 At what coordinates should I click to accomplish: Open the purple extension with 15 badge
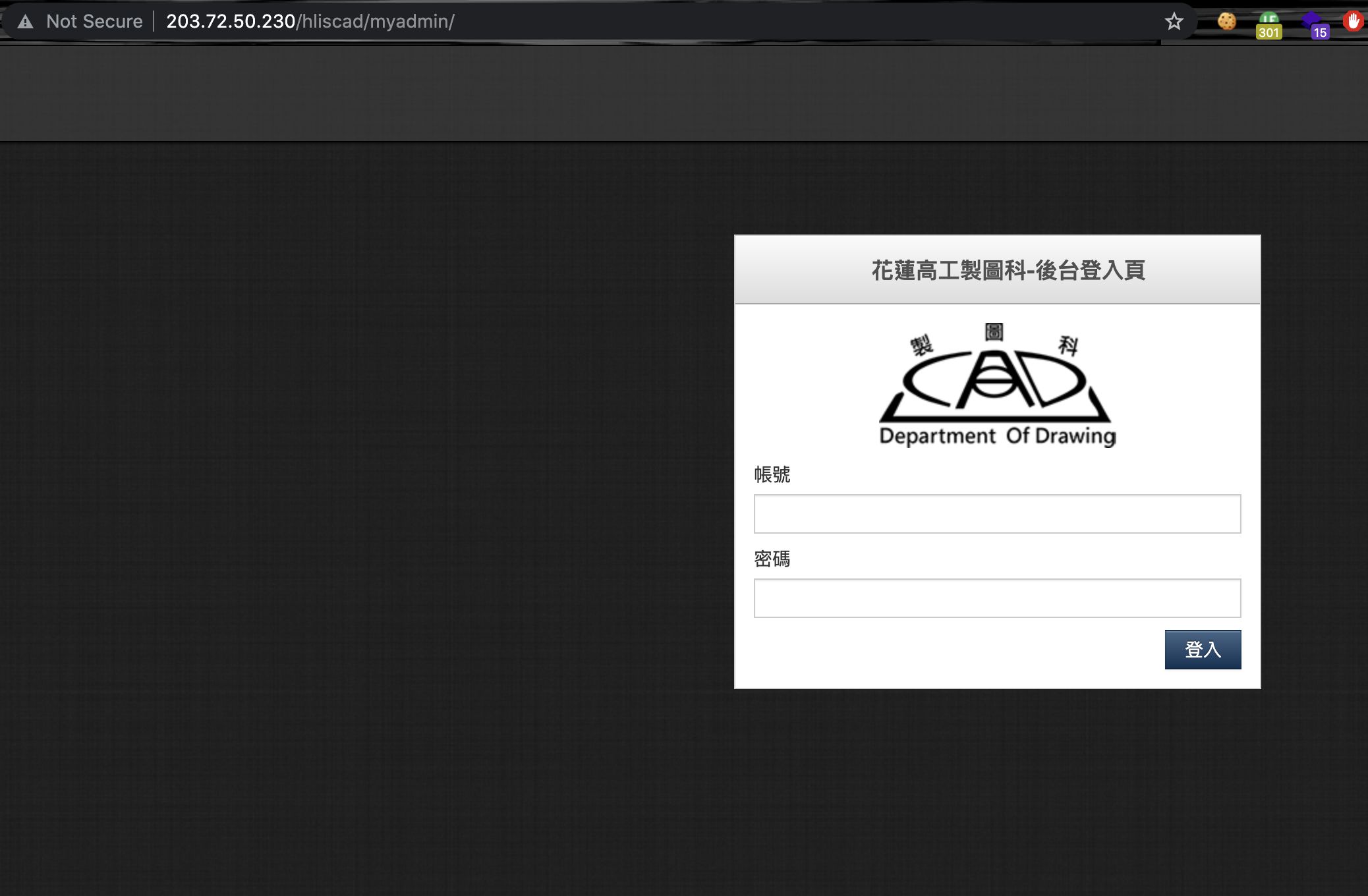(1315, 25)
